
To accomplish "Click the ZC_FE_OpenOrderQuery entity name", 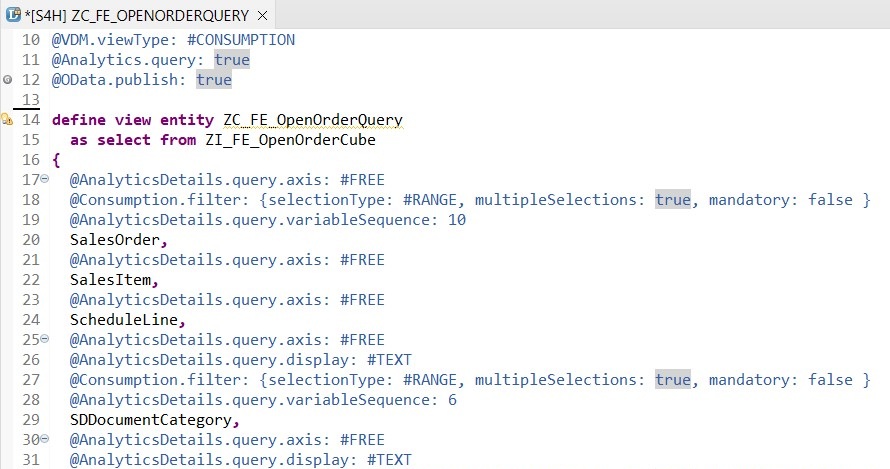I will click(312, 120).
